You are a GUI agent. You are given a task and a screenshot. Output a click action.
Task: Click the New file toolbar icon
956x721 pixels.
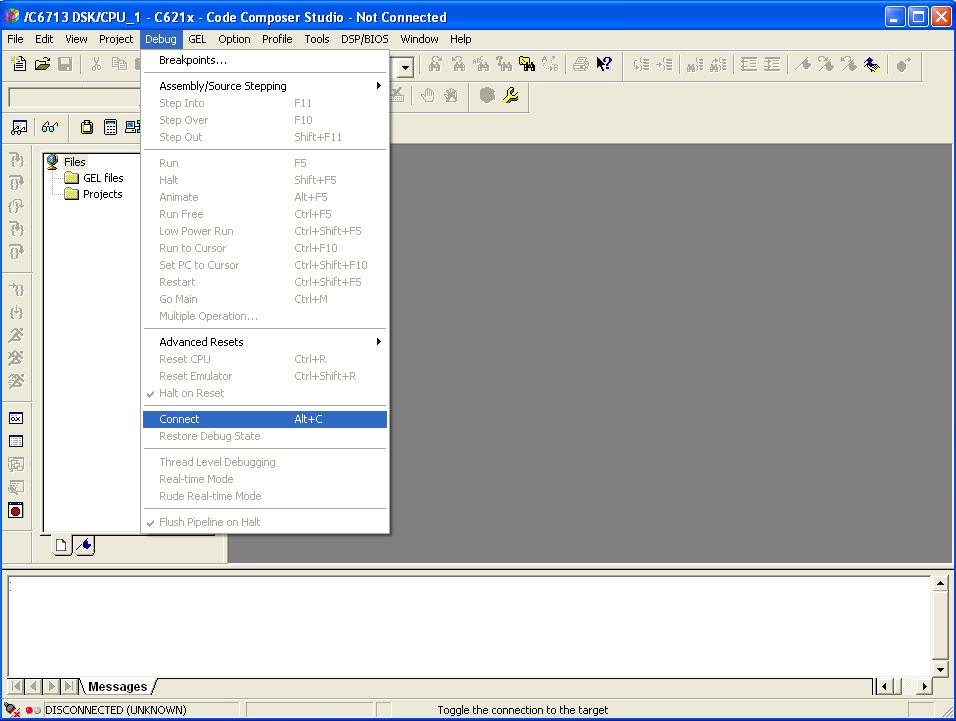click(19, 63)
